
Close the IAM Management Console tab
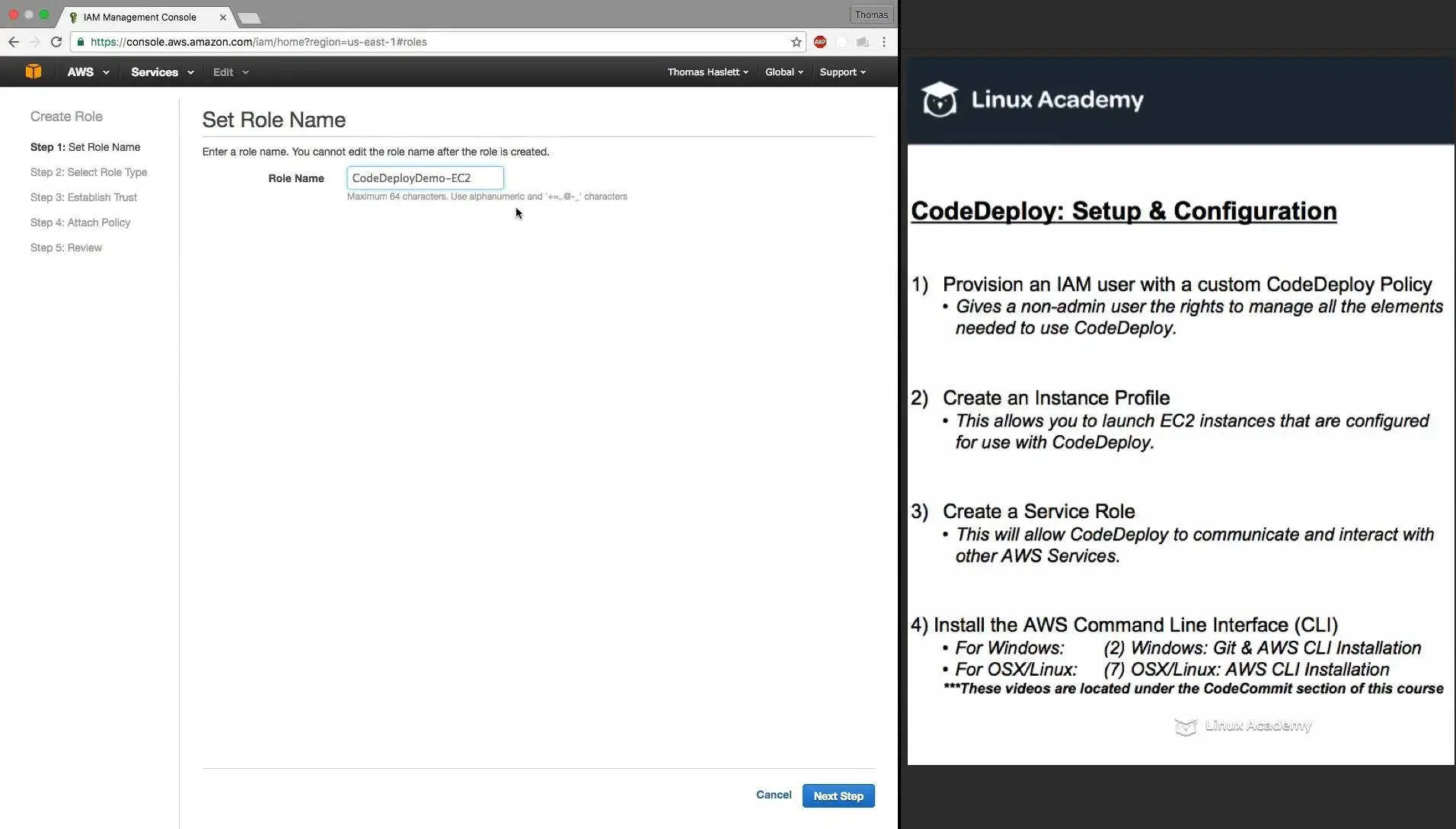point(223,17)
